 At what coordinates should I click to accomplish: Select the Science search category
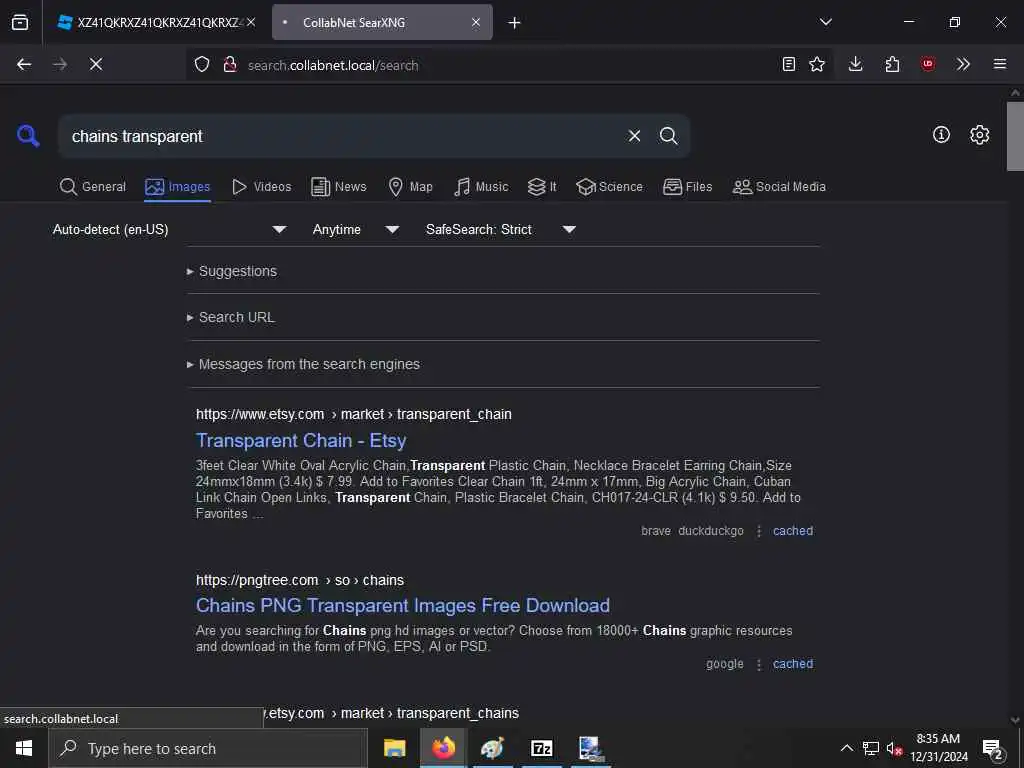click(609, 187)
